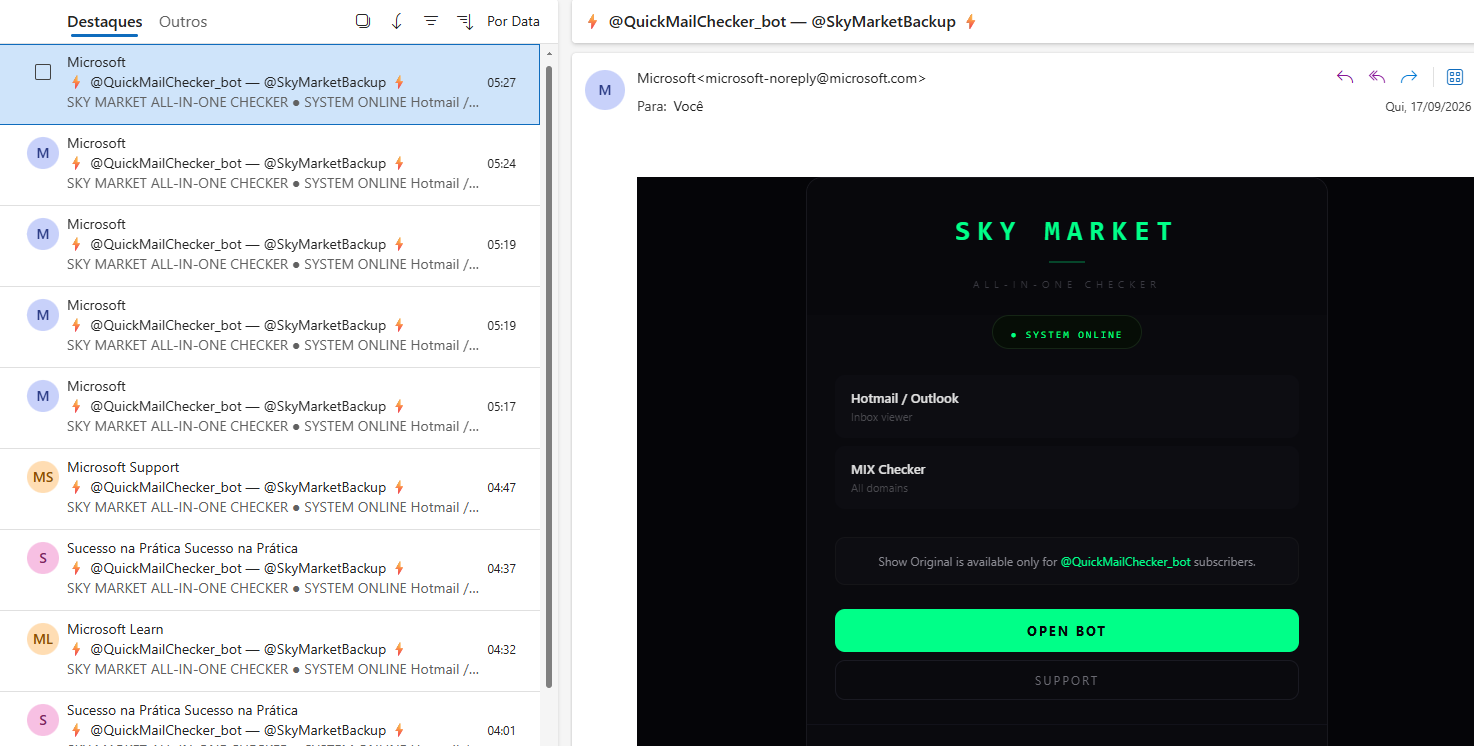1474x746 pixels.
Task: Click the jump-to down arrow icon
Action: [397, 21]
